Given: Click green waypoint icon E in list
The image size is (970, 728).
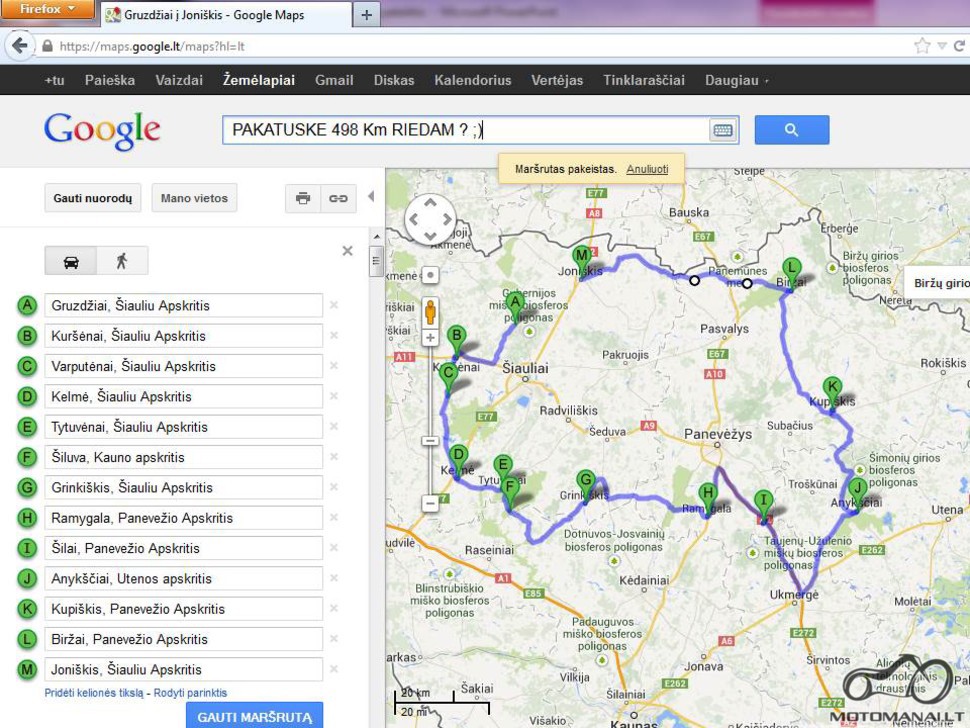Looking at the screenshot, I should (x=27, y=427).
